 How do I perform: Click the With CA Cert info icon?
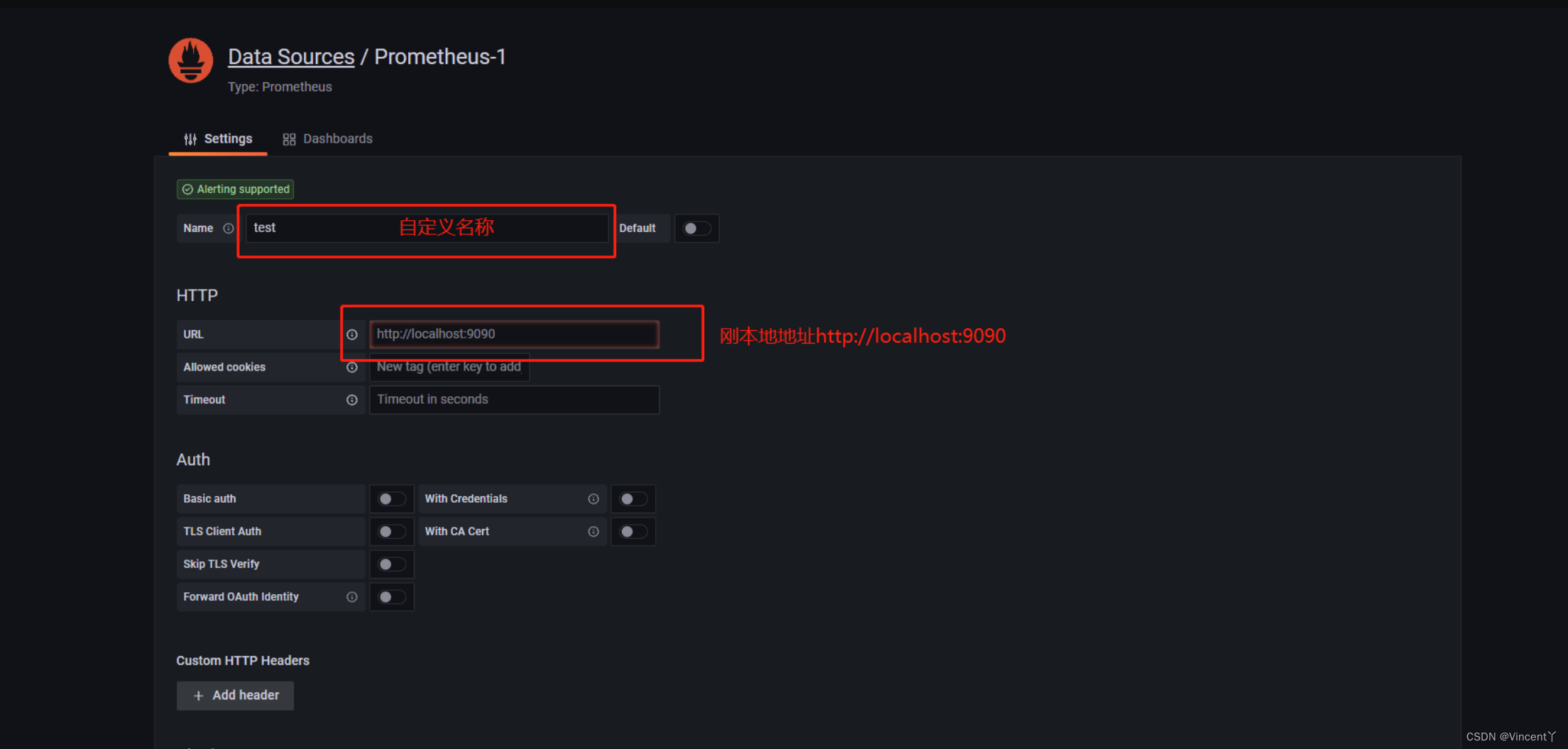(593, 532)
